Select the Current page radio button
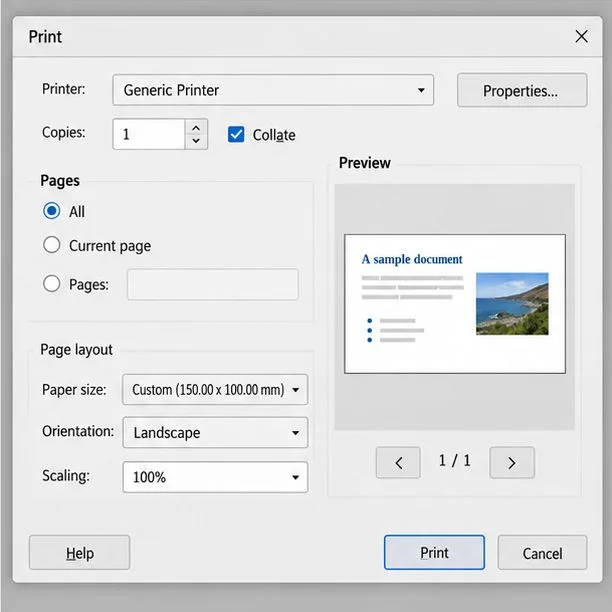 pos(52,245)
